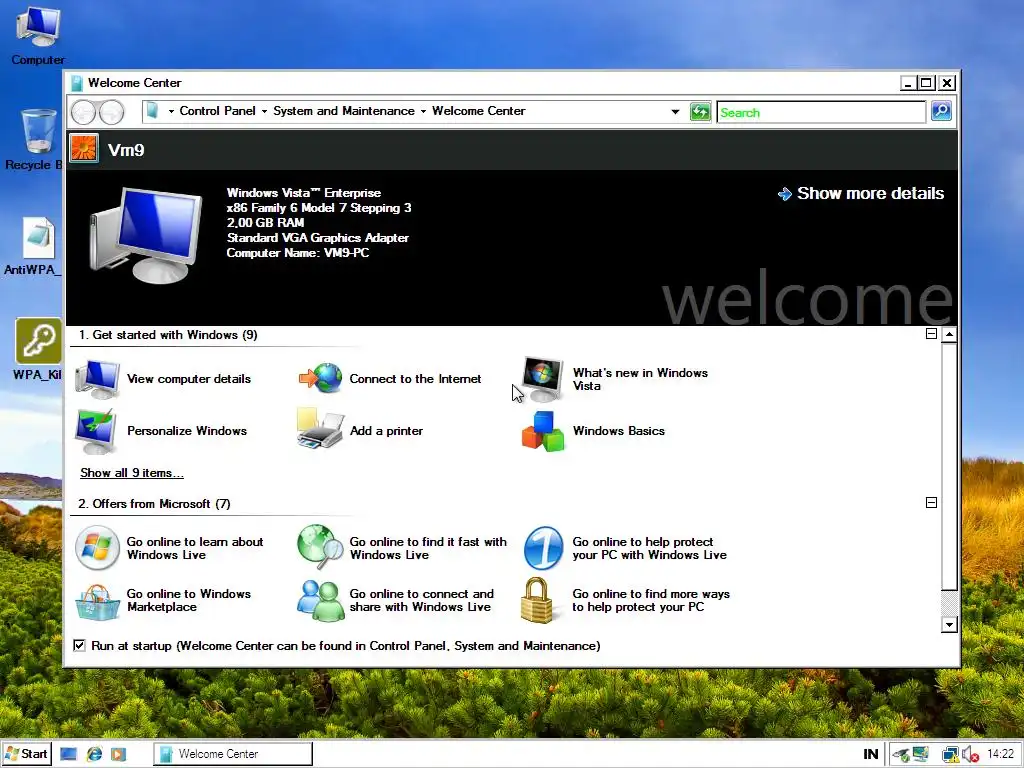Maximize the Welcome Center window
Viewport: 1024px width, 768px height.
[x=926, y=83]
